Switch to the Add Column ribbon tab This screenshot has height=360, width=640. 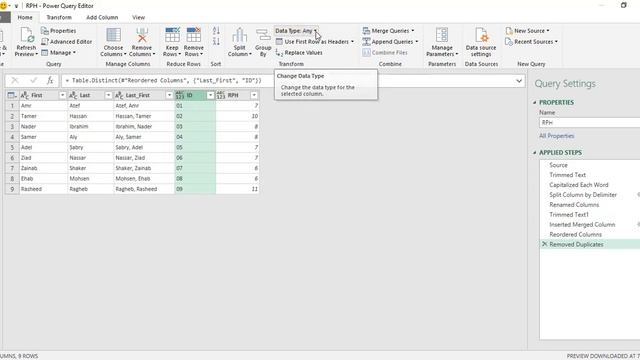102,17
